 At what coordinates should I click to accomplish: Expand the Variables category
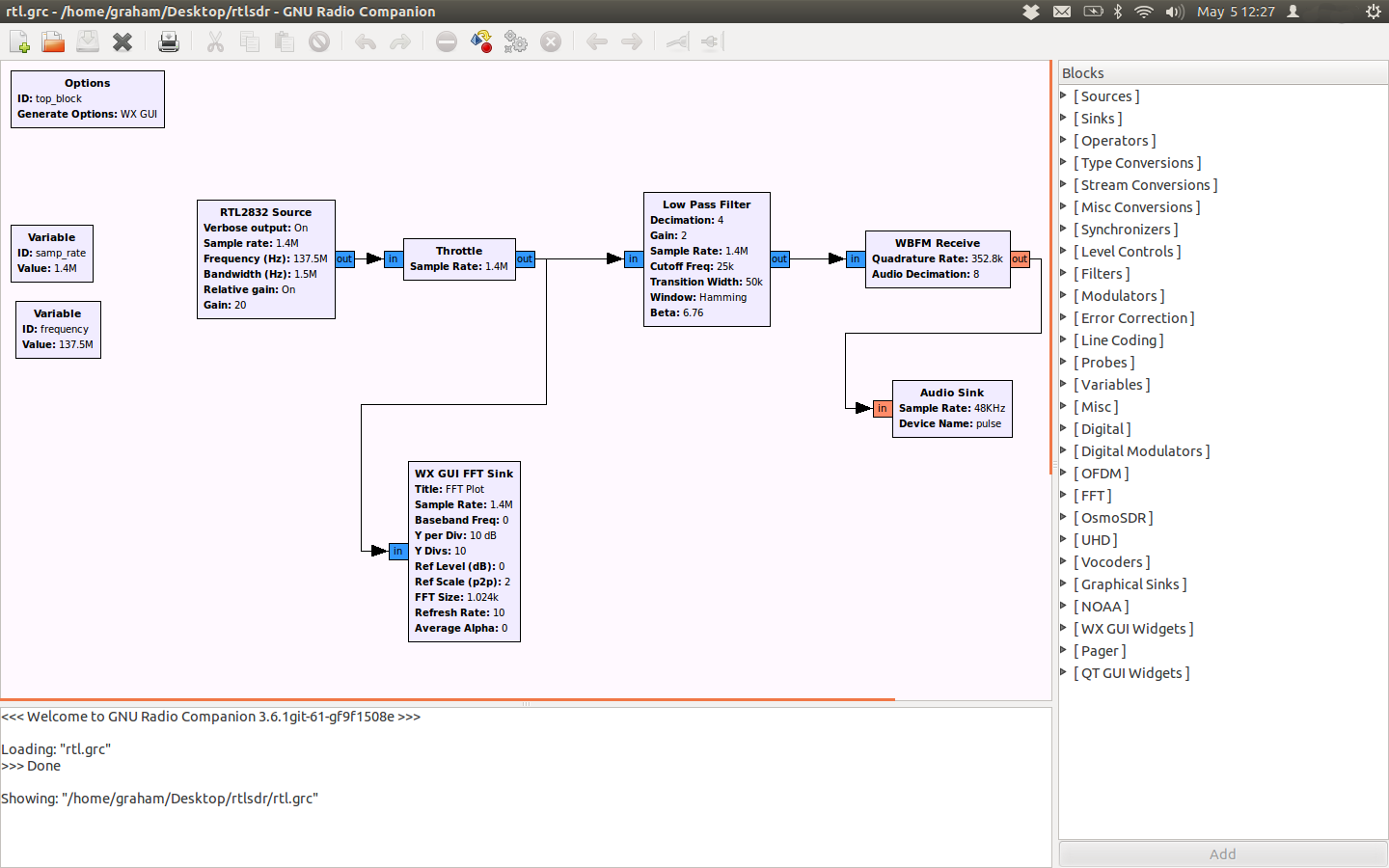pyautogui.click(x=1063, y=384)
